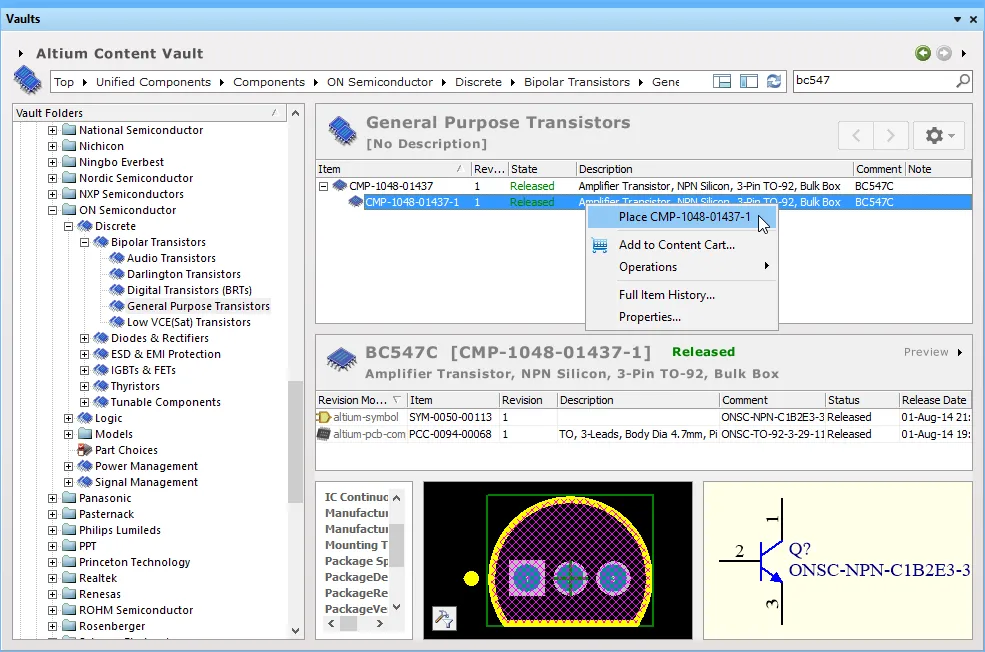Click the Add to Content Cart icon
The width and height of the screenshot is (985, 652).
(x=600, y=245)
